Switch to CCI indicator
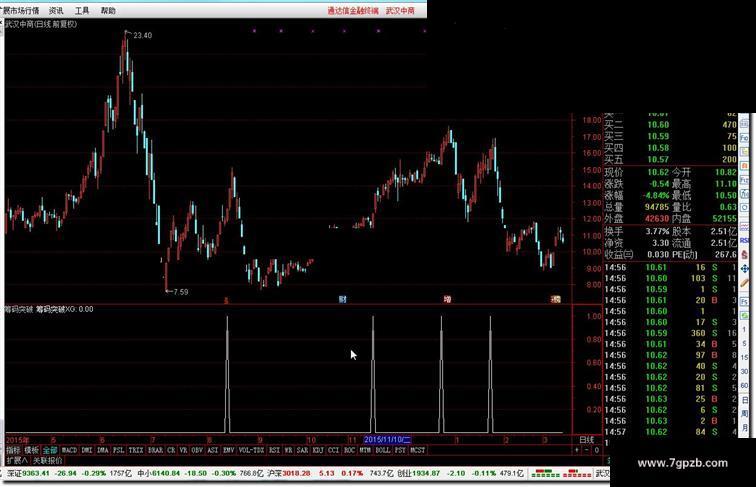The width and height of the screenshot is (756, 487). (x=334, y=450)
